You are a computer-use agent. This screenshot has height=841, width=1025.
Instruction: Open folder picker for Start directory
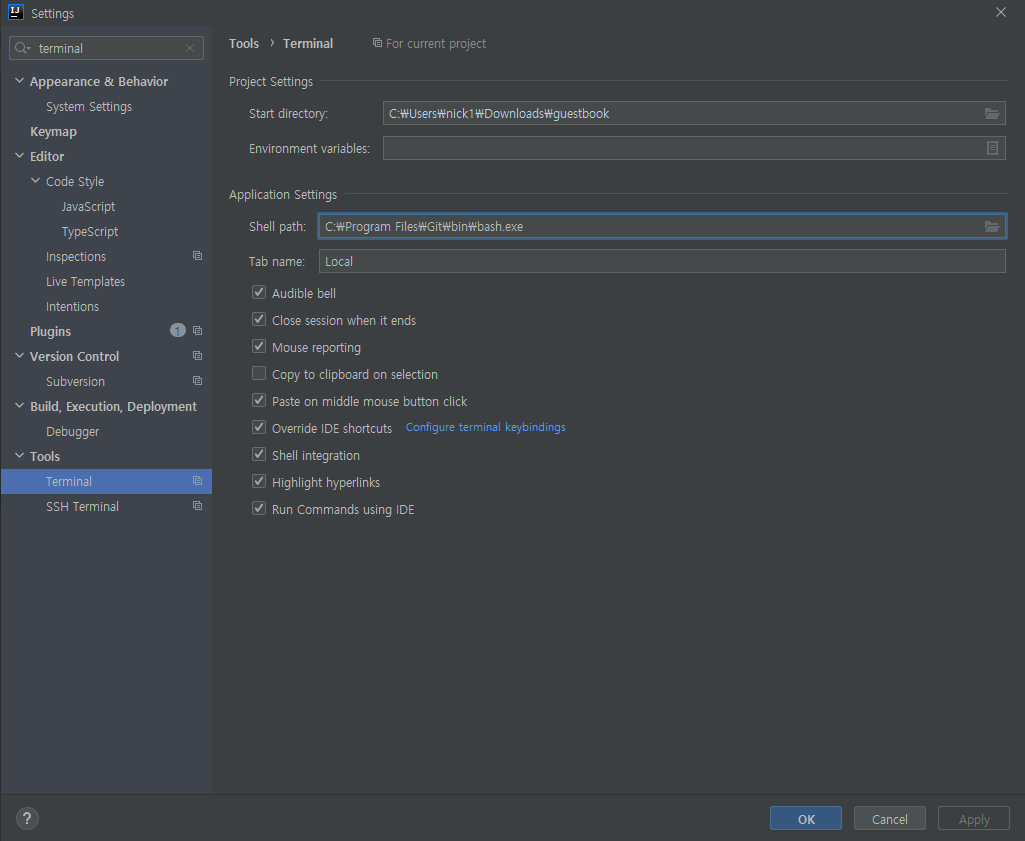[991, 113]
